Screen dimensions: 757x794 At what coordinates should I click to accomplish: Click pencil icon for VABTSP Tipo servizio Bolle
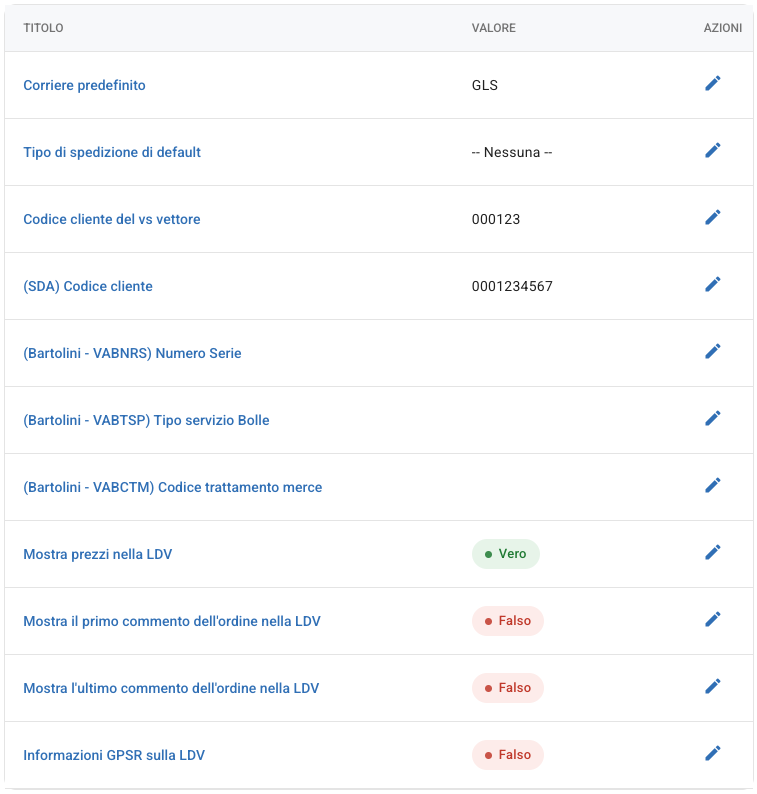(712, 419)
